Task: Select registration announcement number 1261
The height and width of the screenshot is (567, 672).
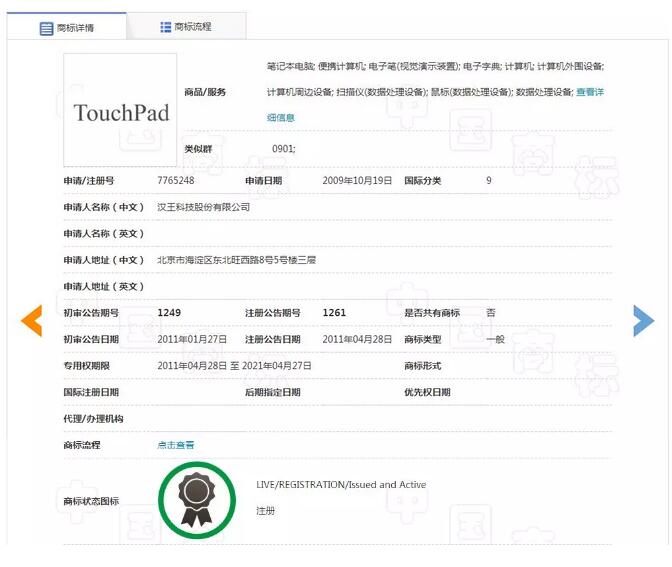Action: pos(334,313)
